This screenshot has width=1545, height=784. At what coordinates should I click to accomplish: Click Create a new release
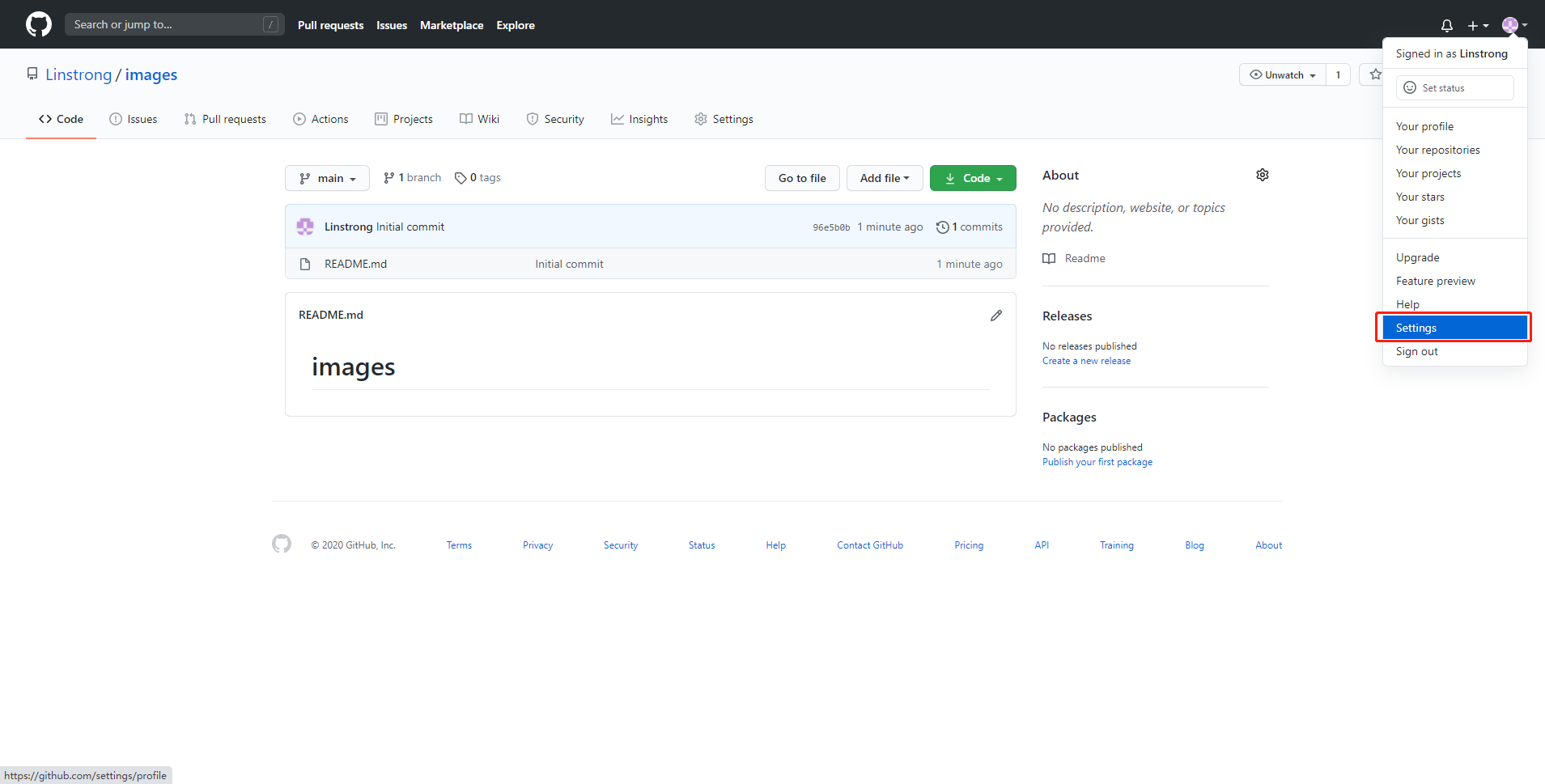pos(1086,361)
